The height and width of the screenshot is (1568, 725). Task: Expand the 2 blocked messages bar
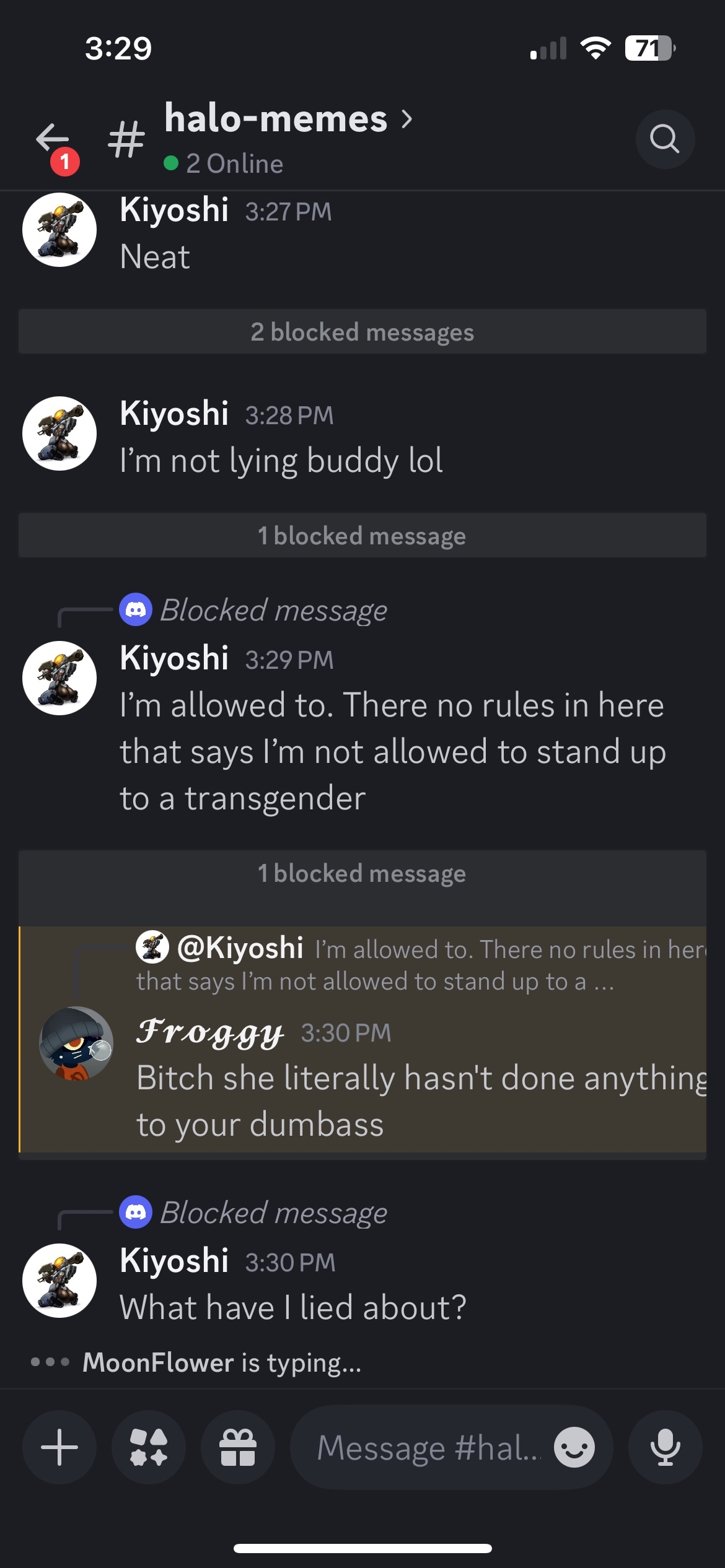click(x=362, y=331)
